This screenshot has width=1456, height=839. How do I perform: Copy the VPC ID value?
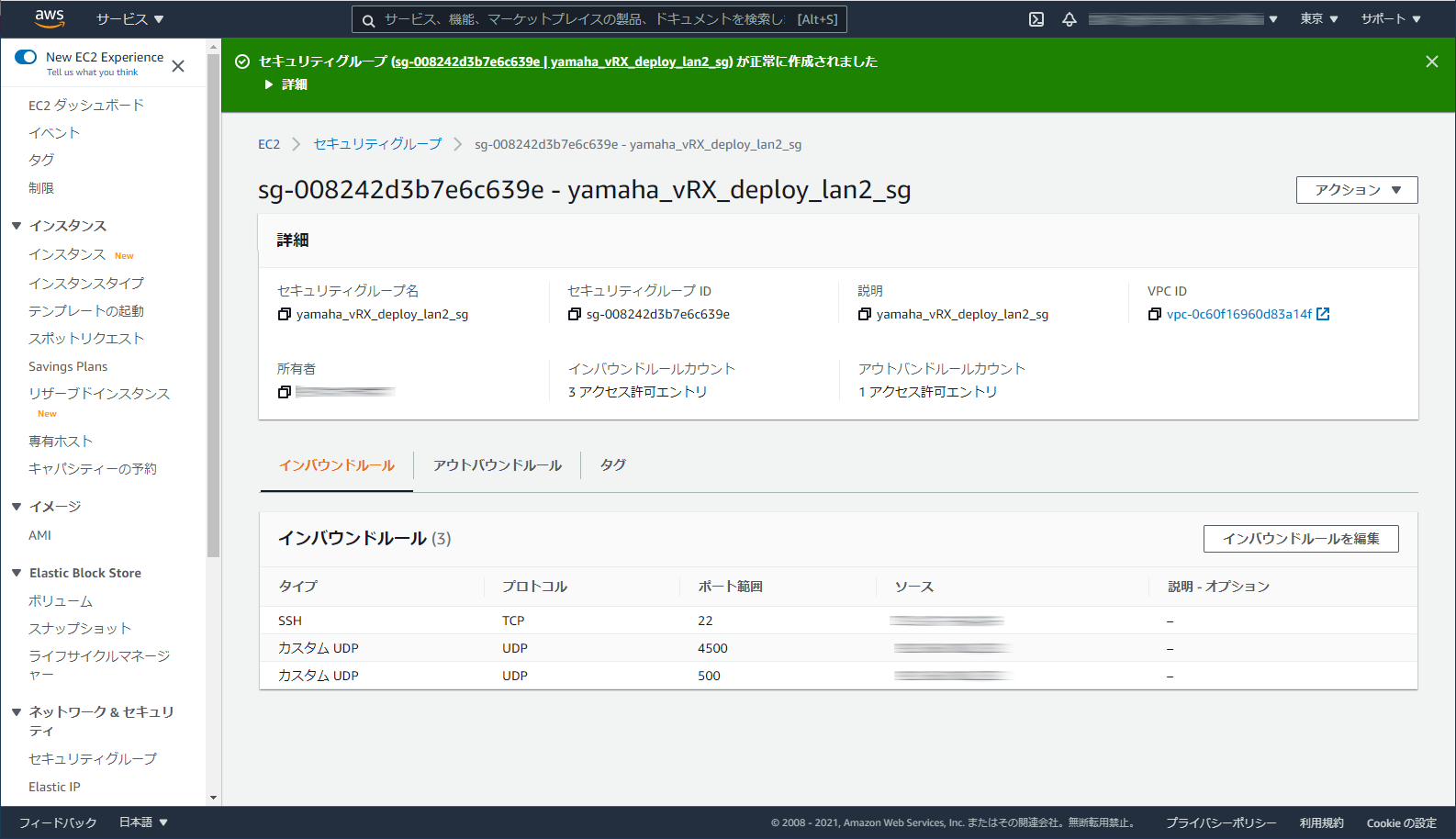point(1155,314)
